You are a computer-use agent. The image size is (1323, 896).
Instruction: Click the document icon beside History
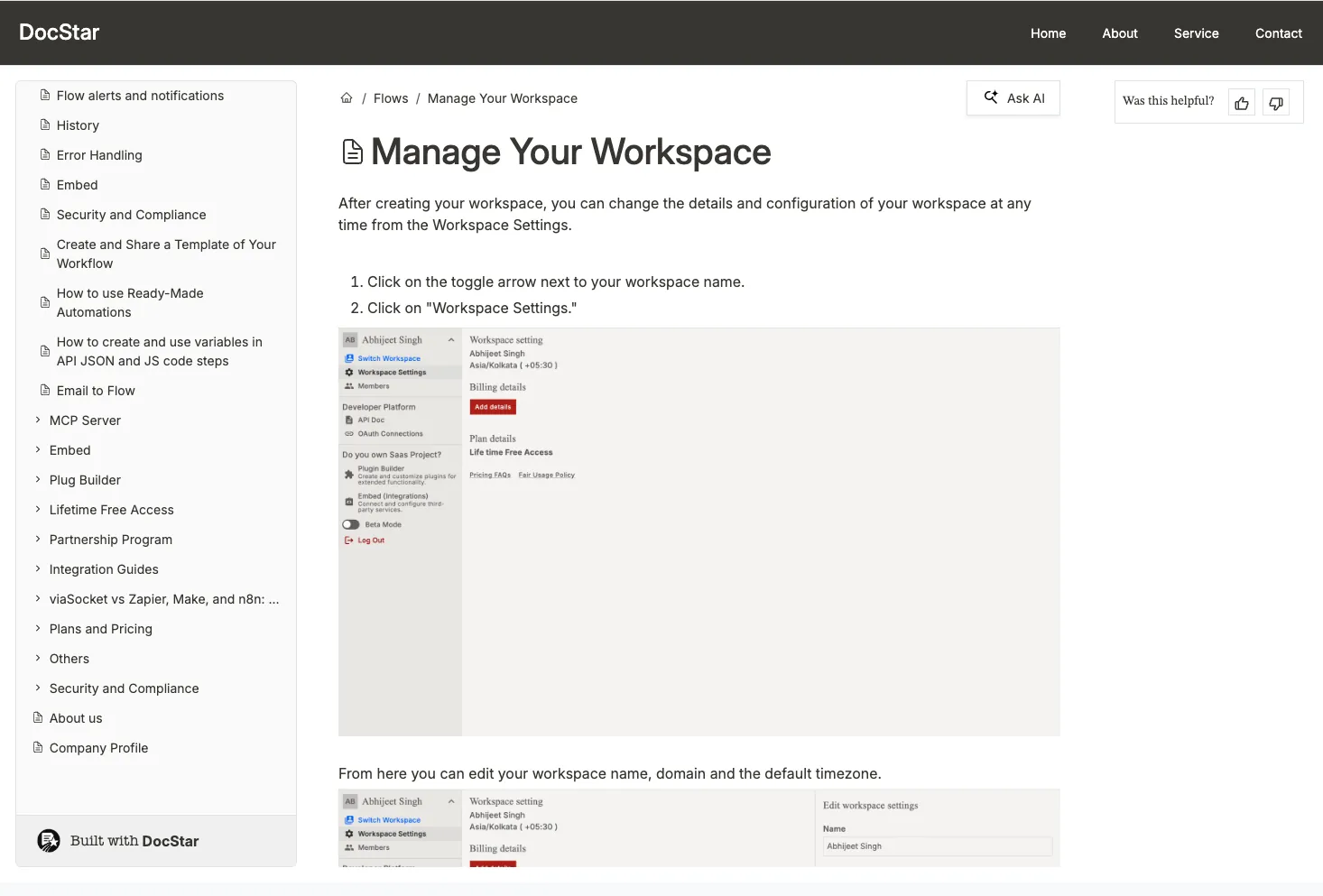(44, 125)
